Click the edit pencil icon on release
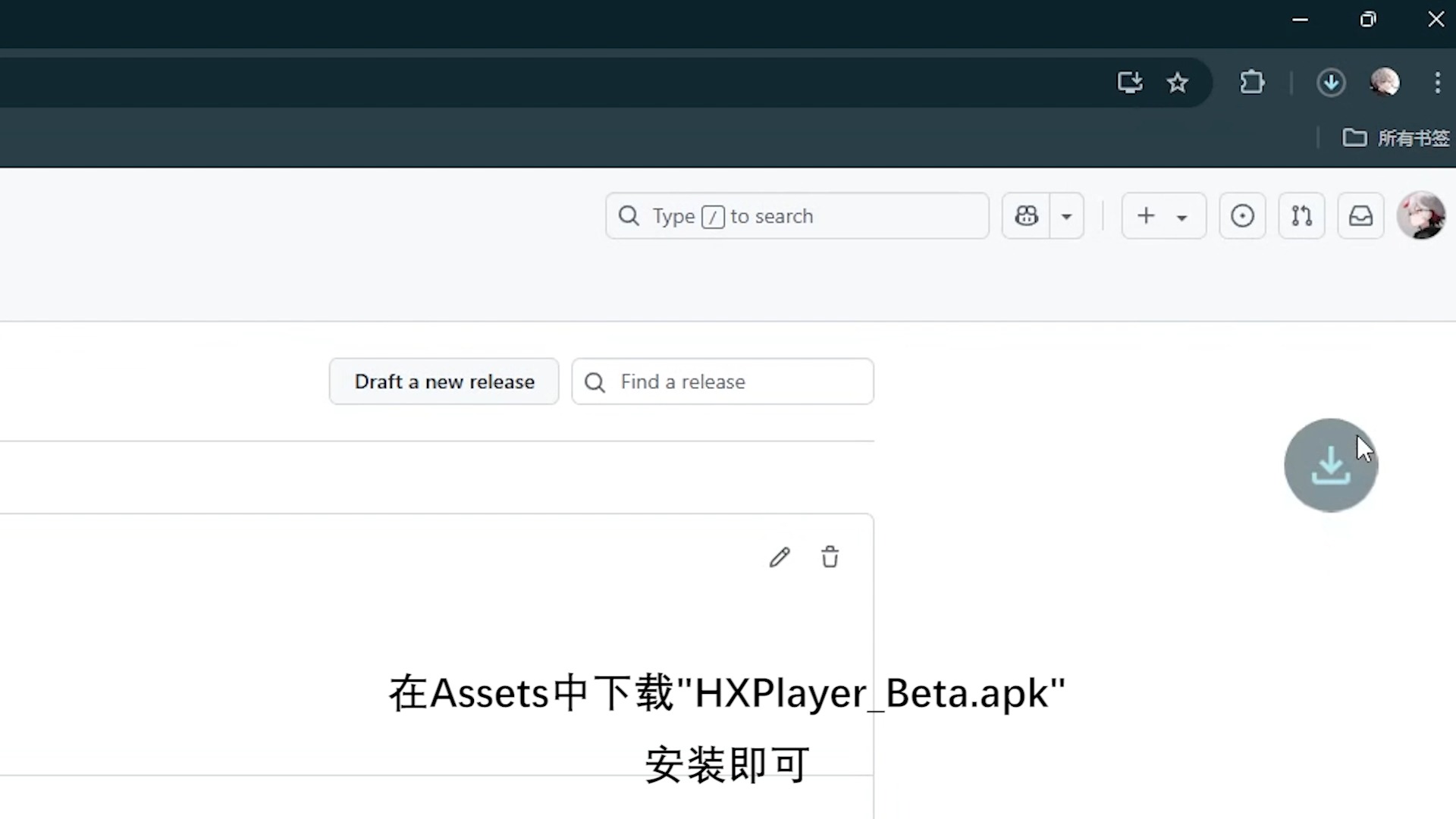 [780, 557]
